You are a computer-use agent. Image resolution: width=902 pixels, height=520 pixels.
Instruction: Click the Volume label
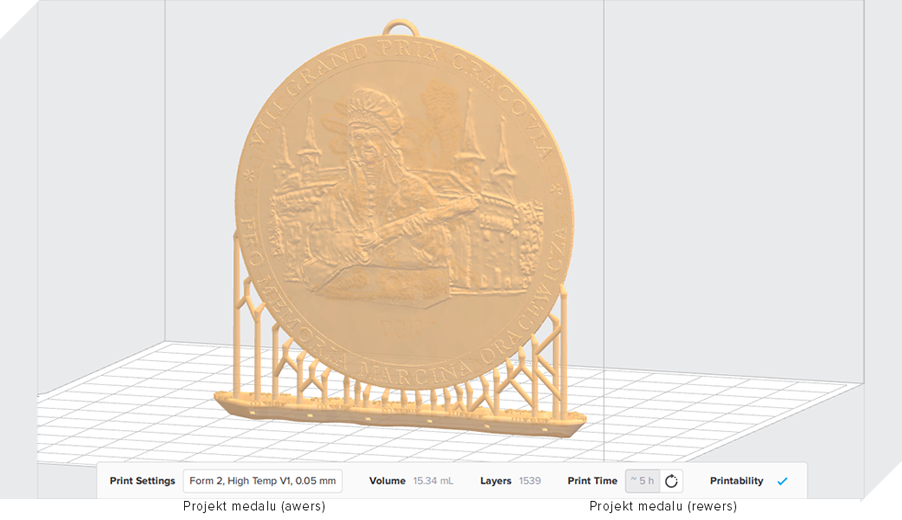[387, 481]
